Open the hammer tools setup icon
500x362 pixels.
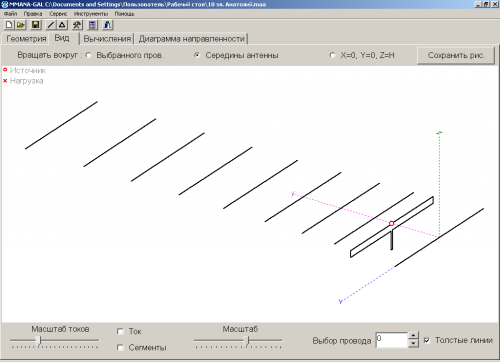click(77, 25)
